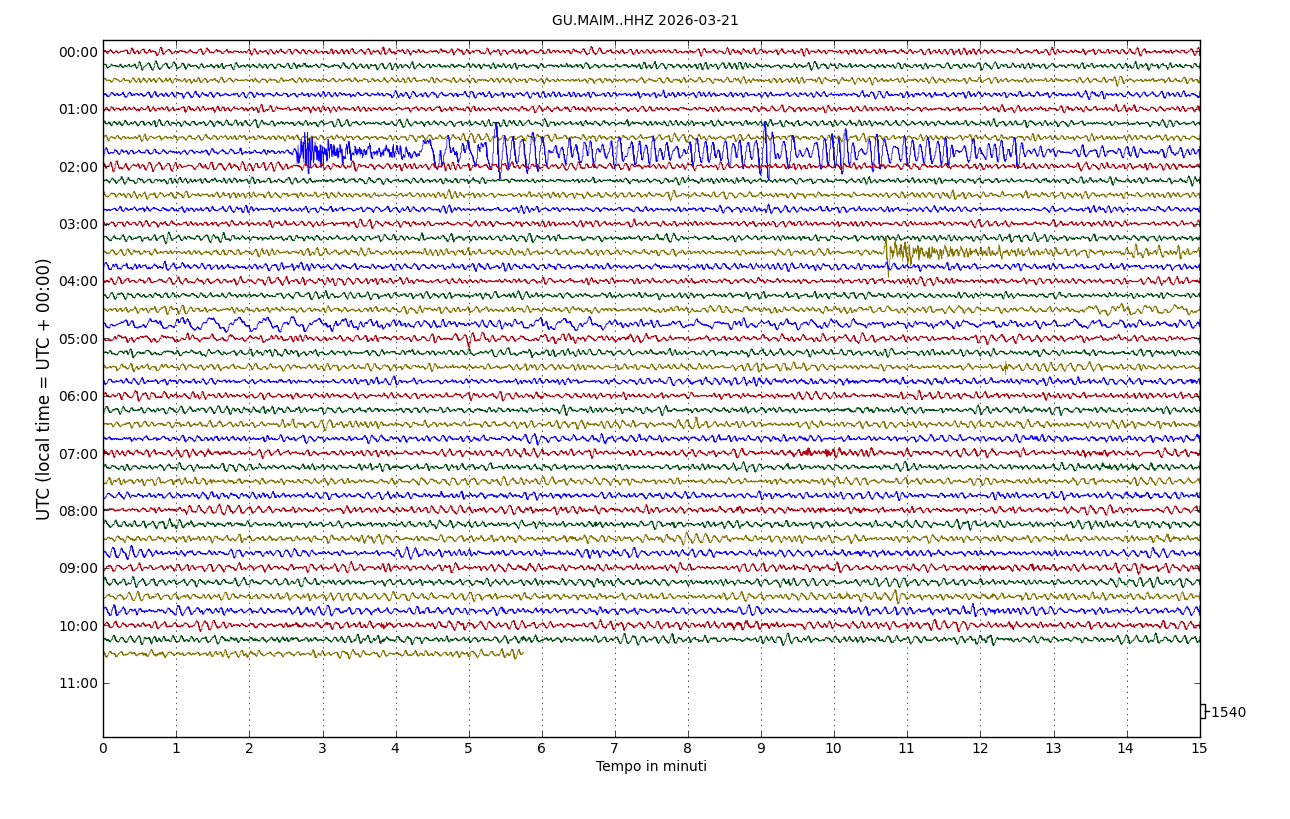Click the end of the last olive trace
This screenshot has height=819, width=1290.
pyautogui.click(x=521, y=653)
